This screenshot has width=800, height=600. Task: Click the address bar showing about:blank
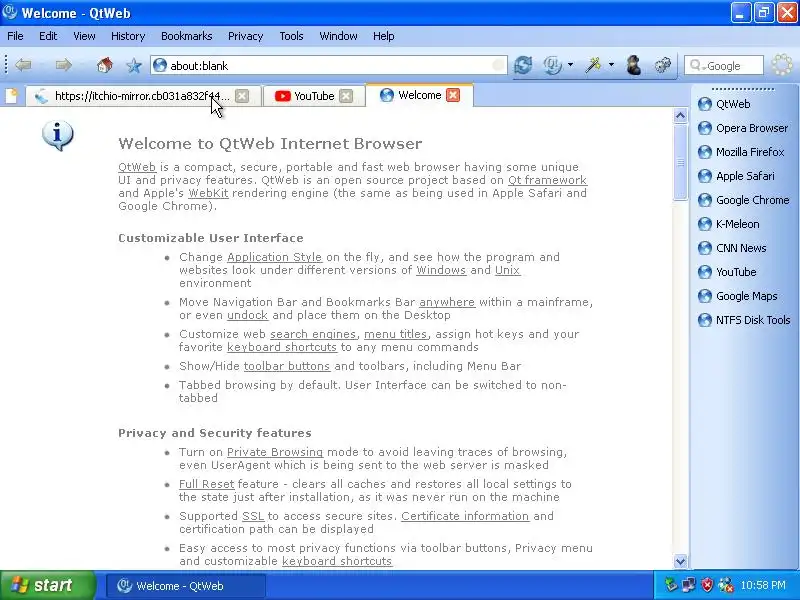click(x=329, y=65)
